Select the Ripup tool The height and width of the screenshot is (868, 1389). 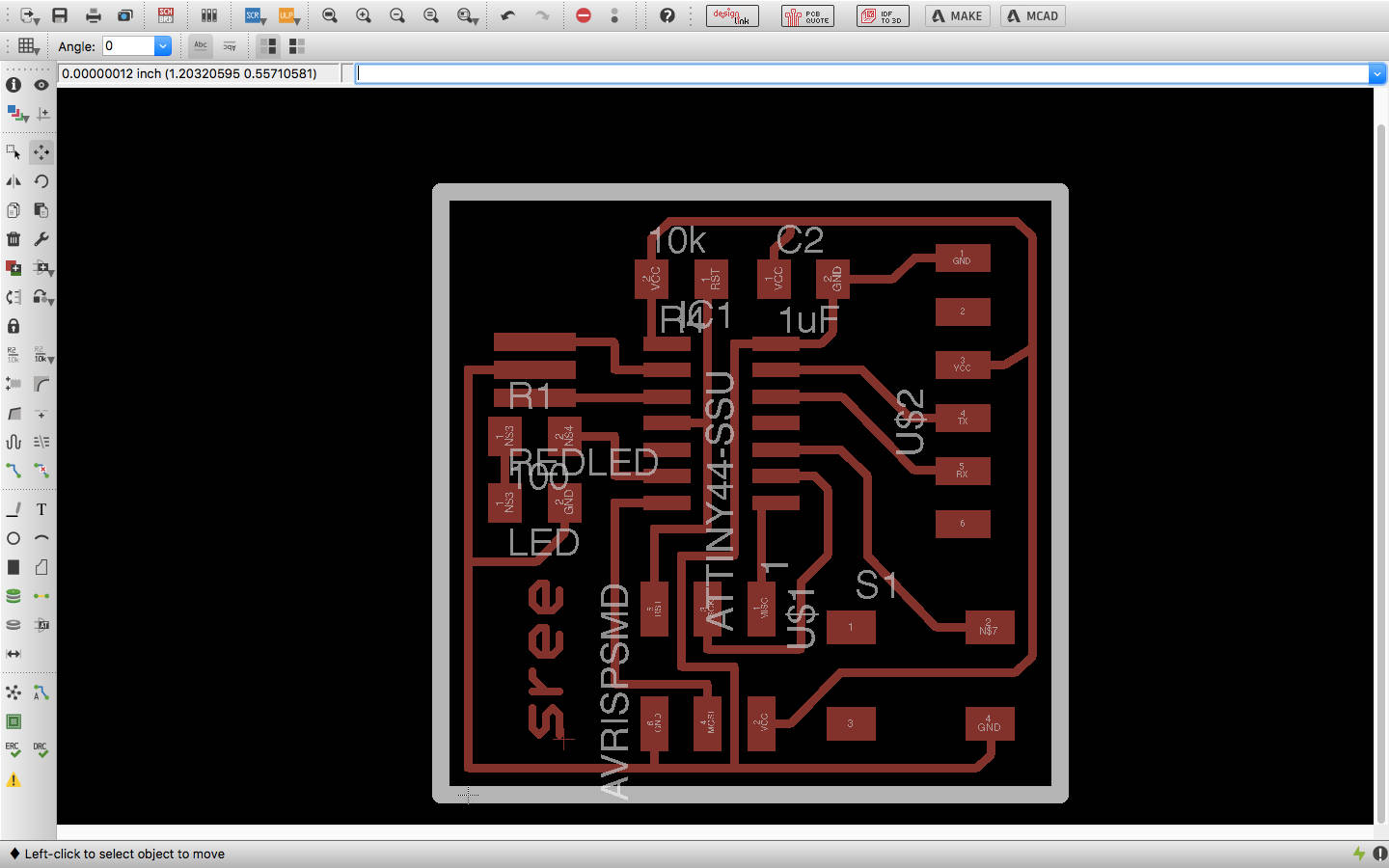[41, 471]
